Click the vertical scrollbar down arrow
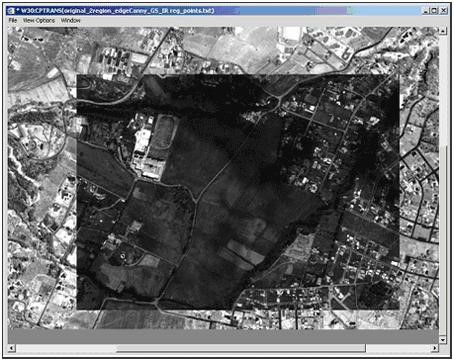Viewport: 454px width, 361px height. (443, 340)
